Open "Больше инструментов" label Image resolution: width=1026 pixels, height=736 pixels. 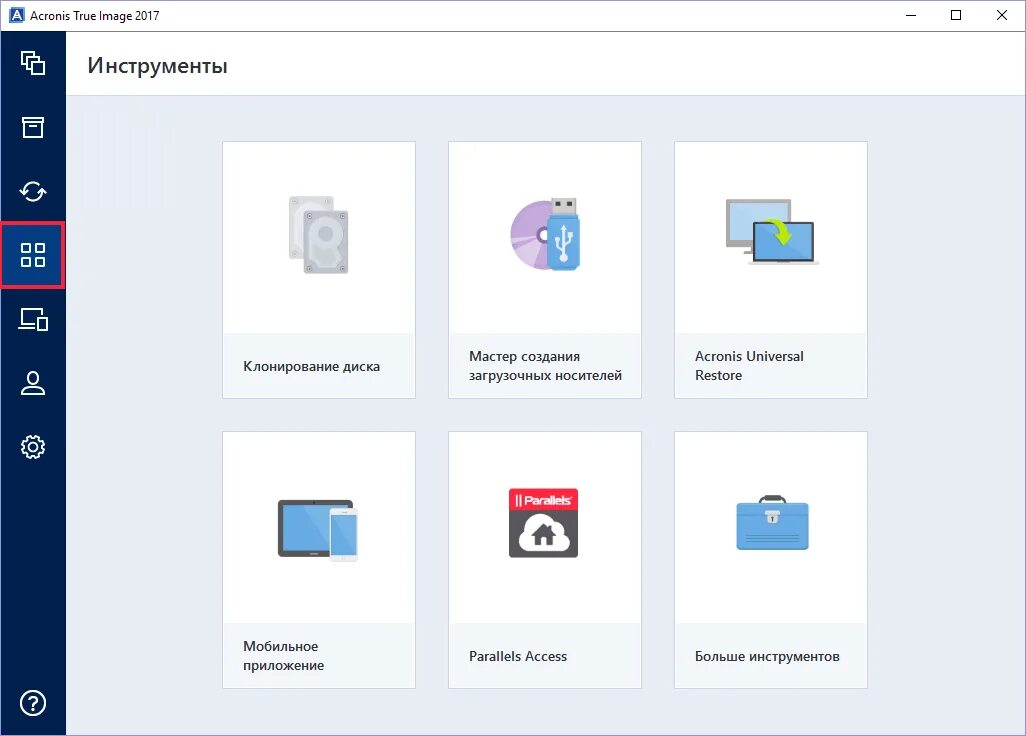(x=767, y=656)
